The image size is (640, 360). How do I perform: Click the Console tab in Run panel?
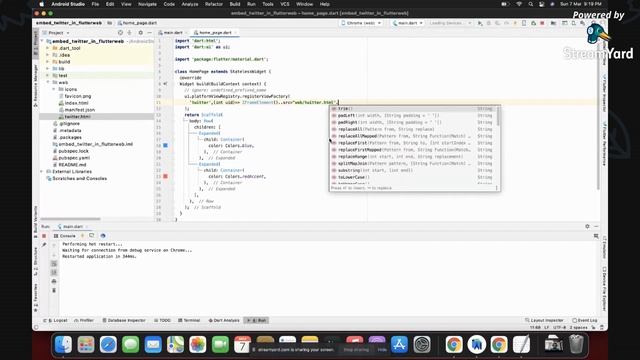tap(65, 236)
